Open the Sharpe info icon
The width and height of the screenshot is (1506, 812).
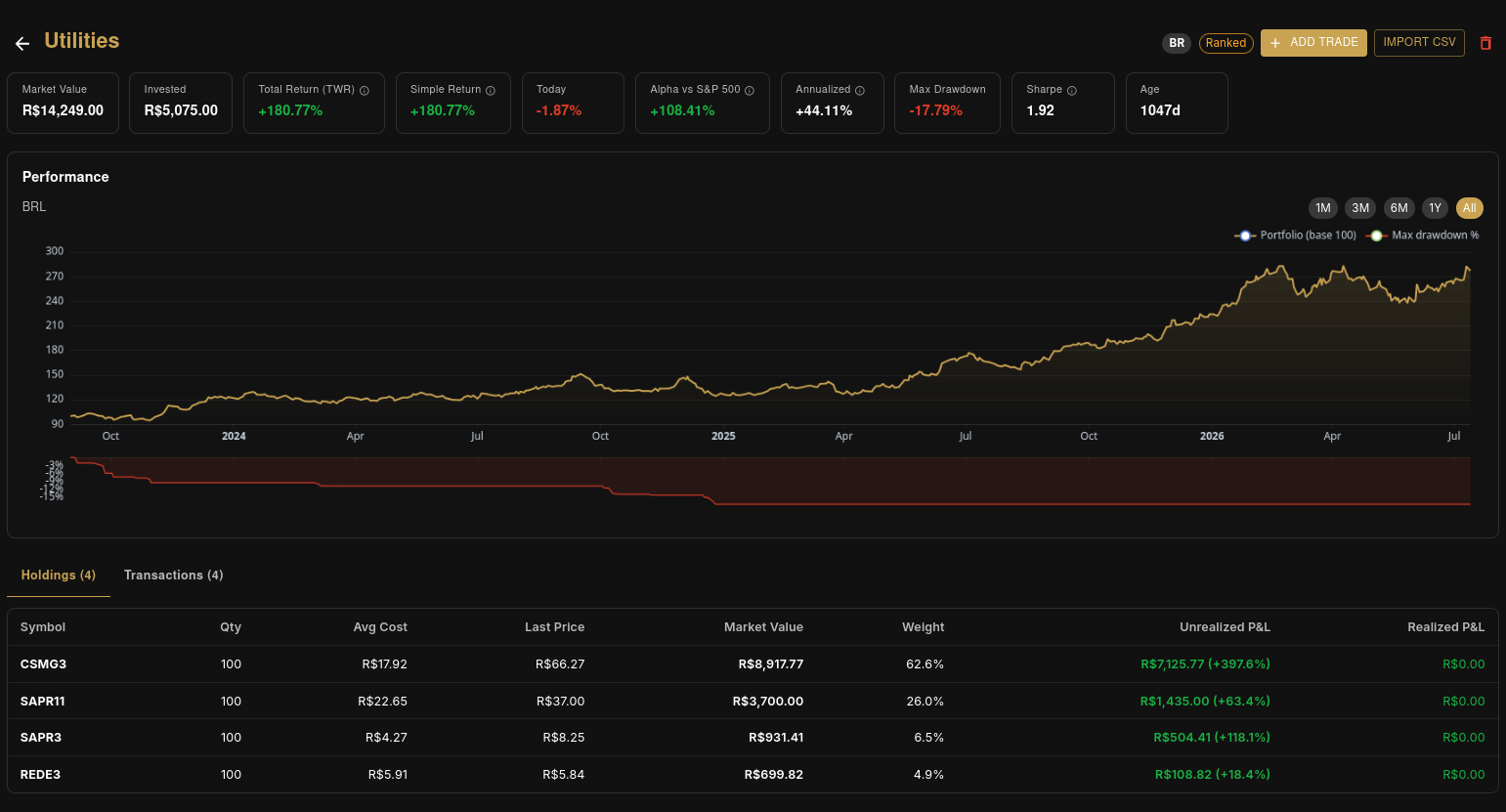click(x=1072, y=91)
